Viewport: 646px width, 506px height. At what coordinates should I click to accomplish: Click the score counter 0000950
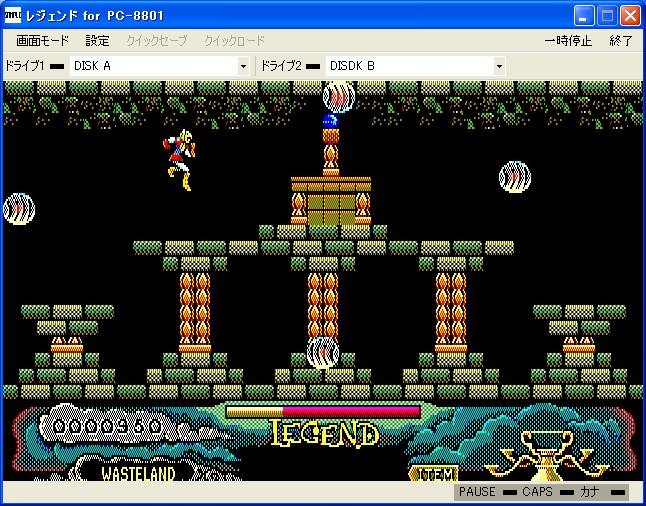(108, 427)
